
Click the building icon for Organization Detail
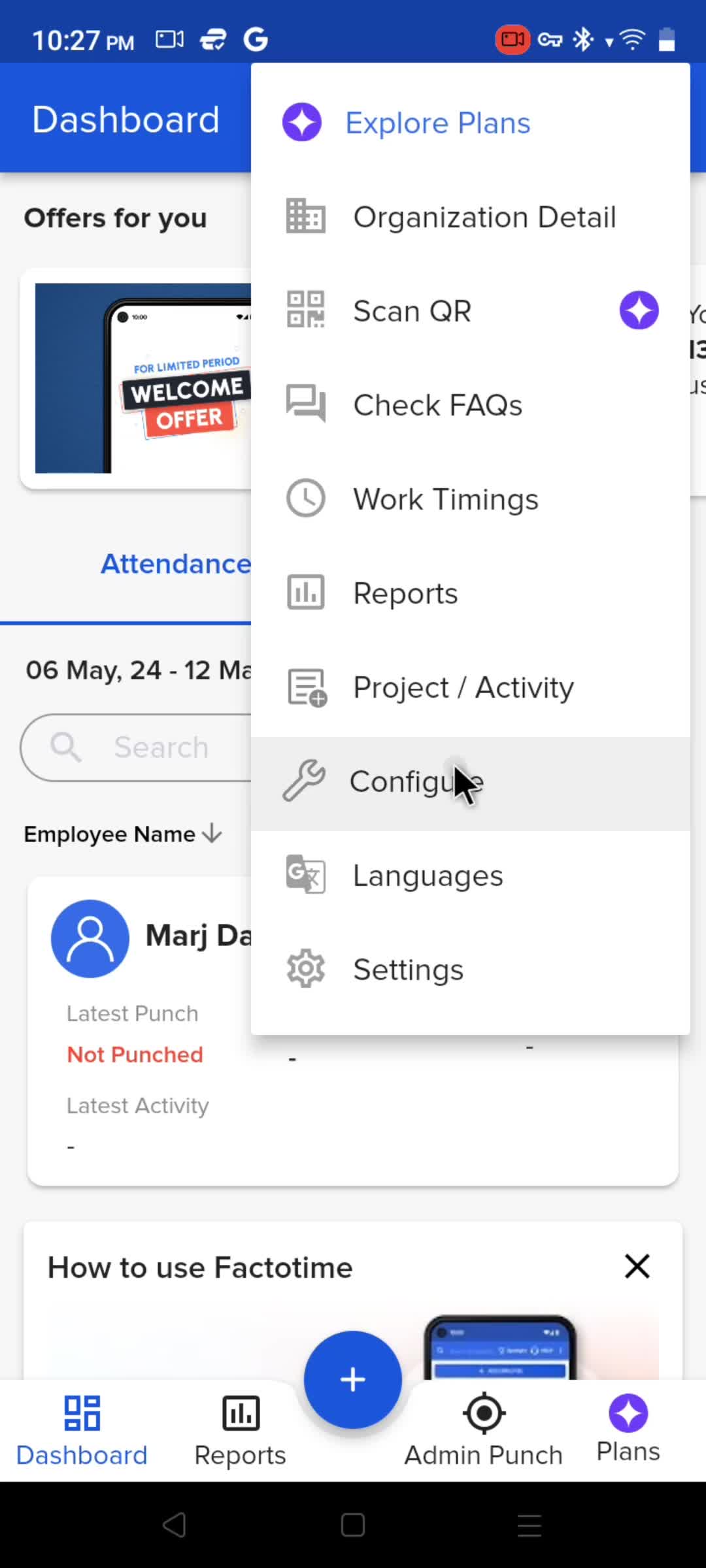point(305,216)
